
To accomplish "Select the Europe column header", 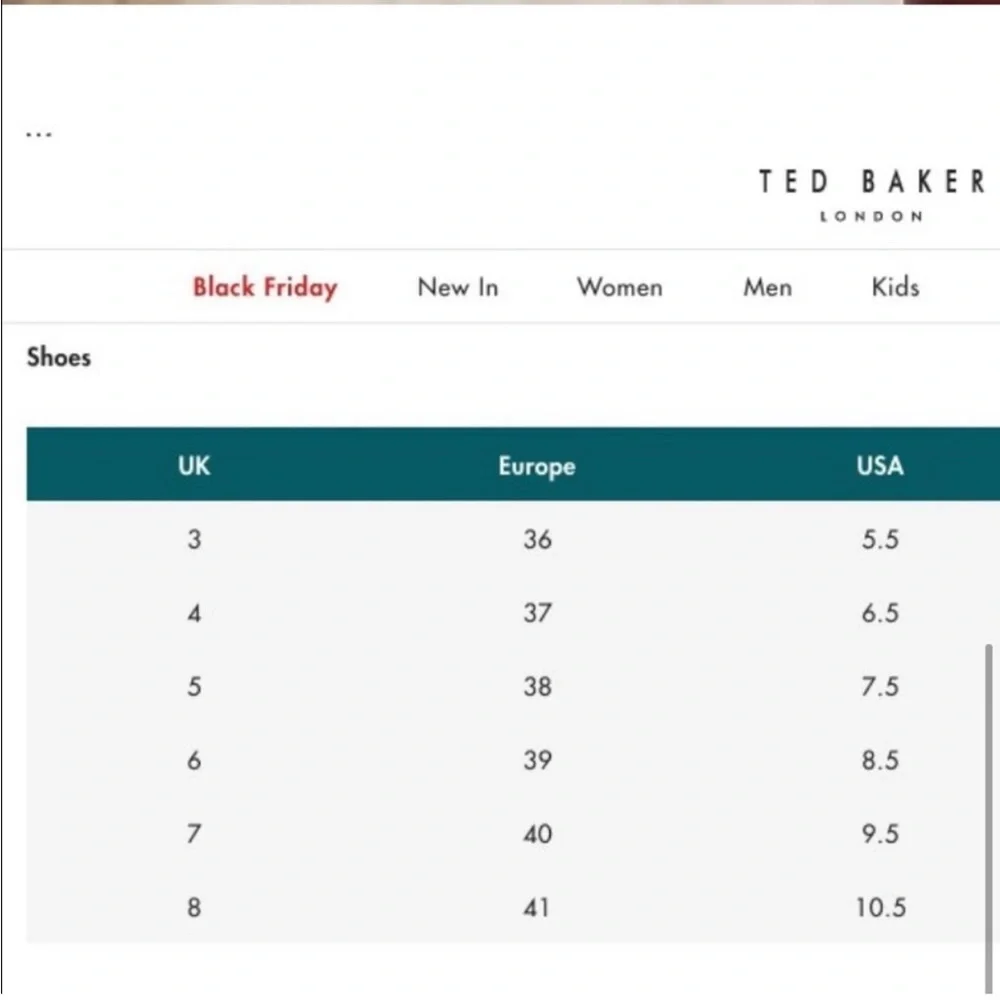I will (536, 466).
